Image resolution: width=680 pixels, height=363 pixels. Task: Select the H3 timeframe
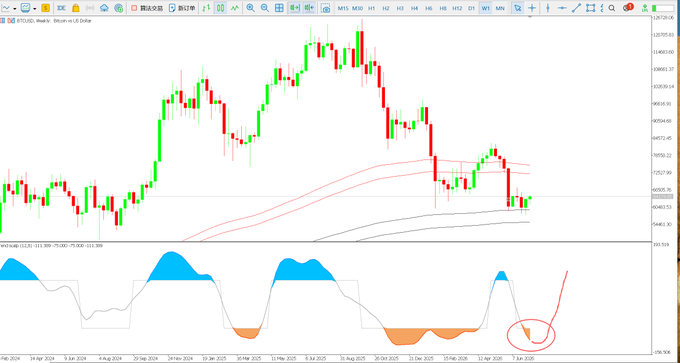click(x=400, y=8)
